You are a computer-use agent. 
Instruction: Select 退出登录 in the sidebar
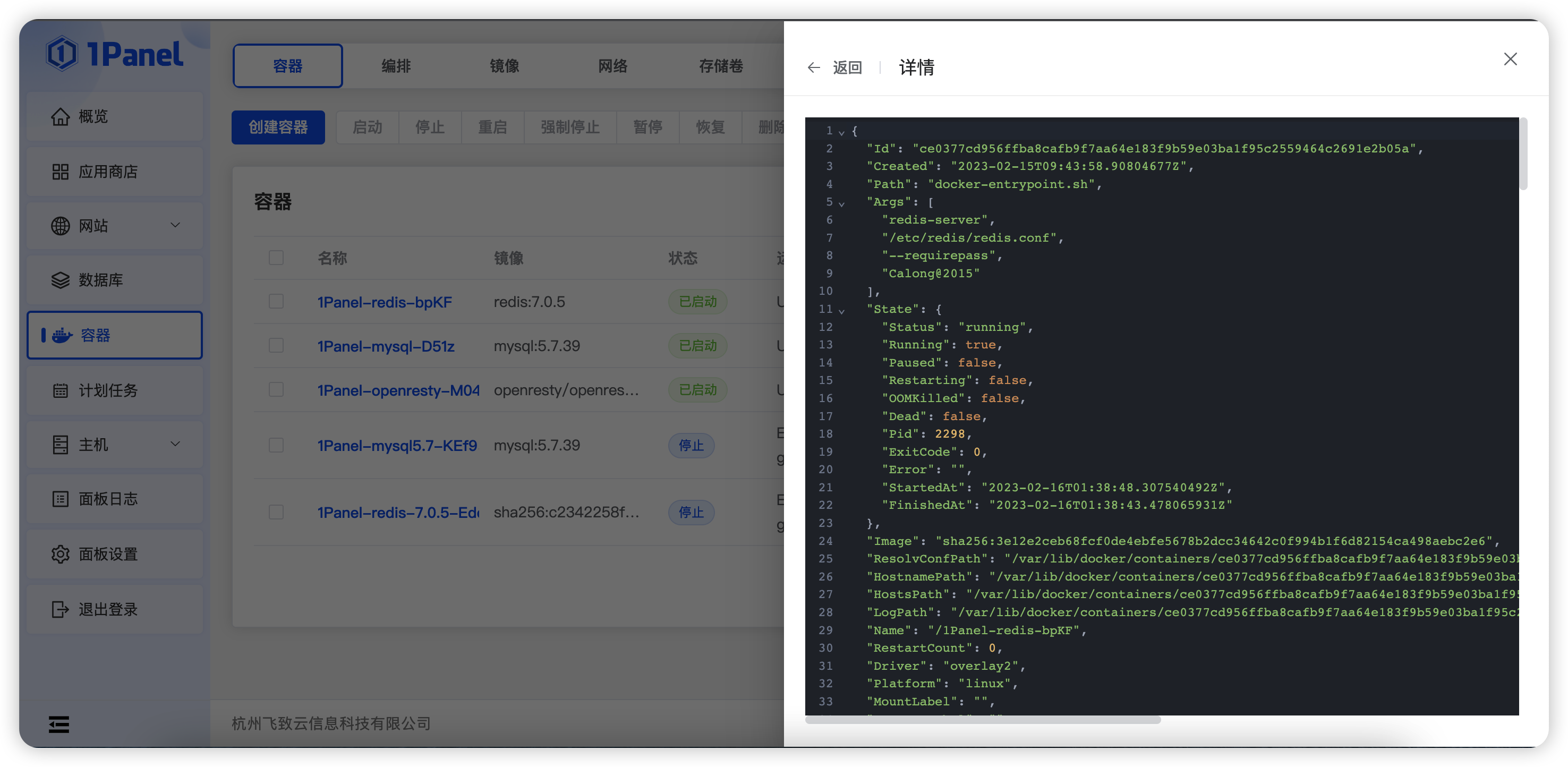pos(114,609)
